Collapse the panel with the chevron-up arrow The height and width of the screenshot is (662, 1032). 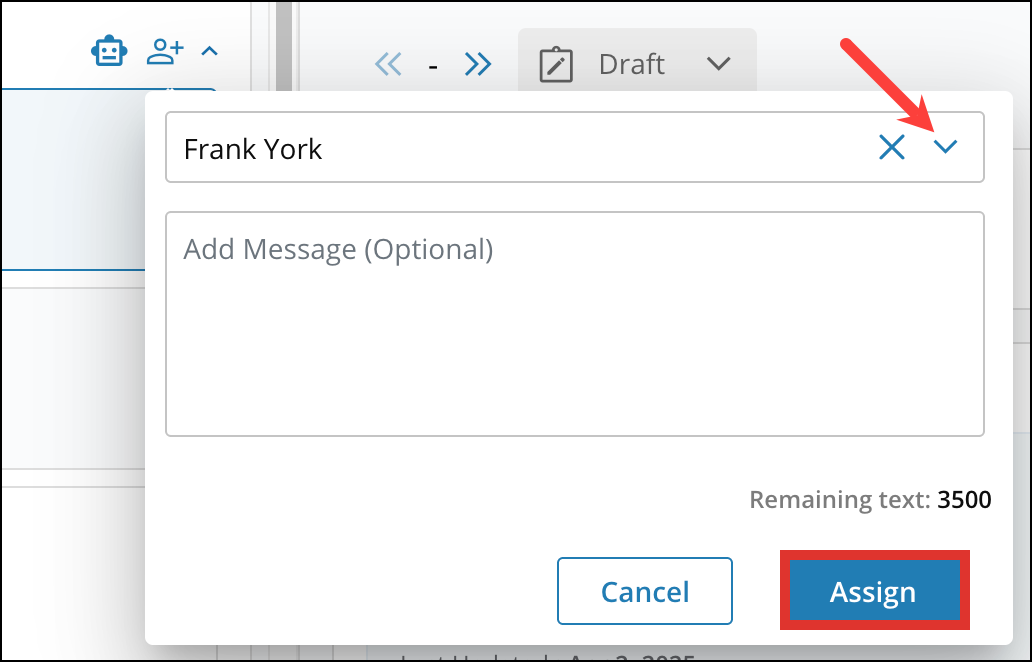tap(209, 50)
